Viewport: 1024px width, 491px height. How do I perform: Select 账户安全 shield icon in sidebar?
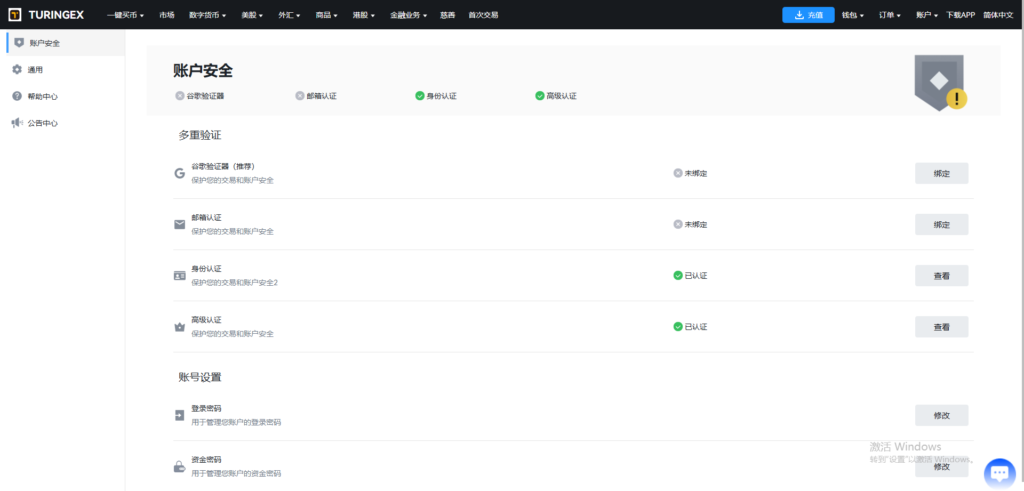19,43
